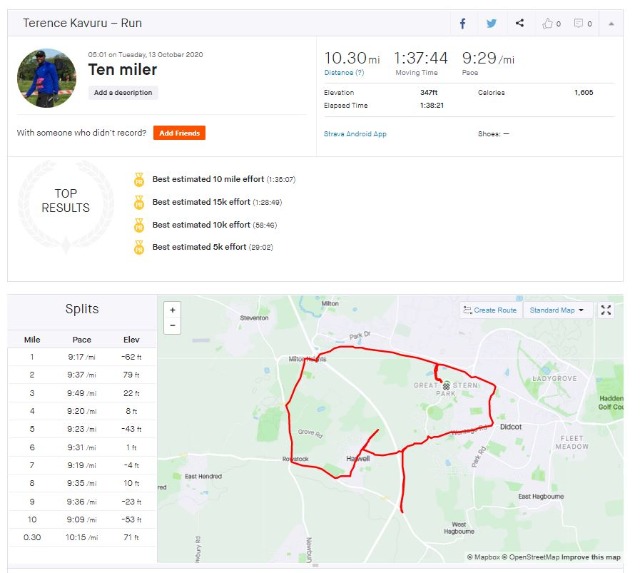
Task: Open the share options icon
Action: tap(520, 23)
